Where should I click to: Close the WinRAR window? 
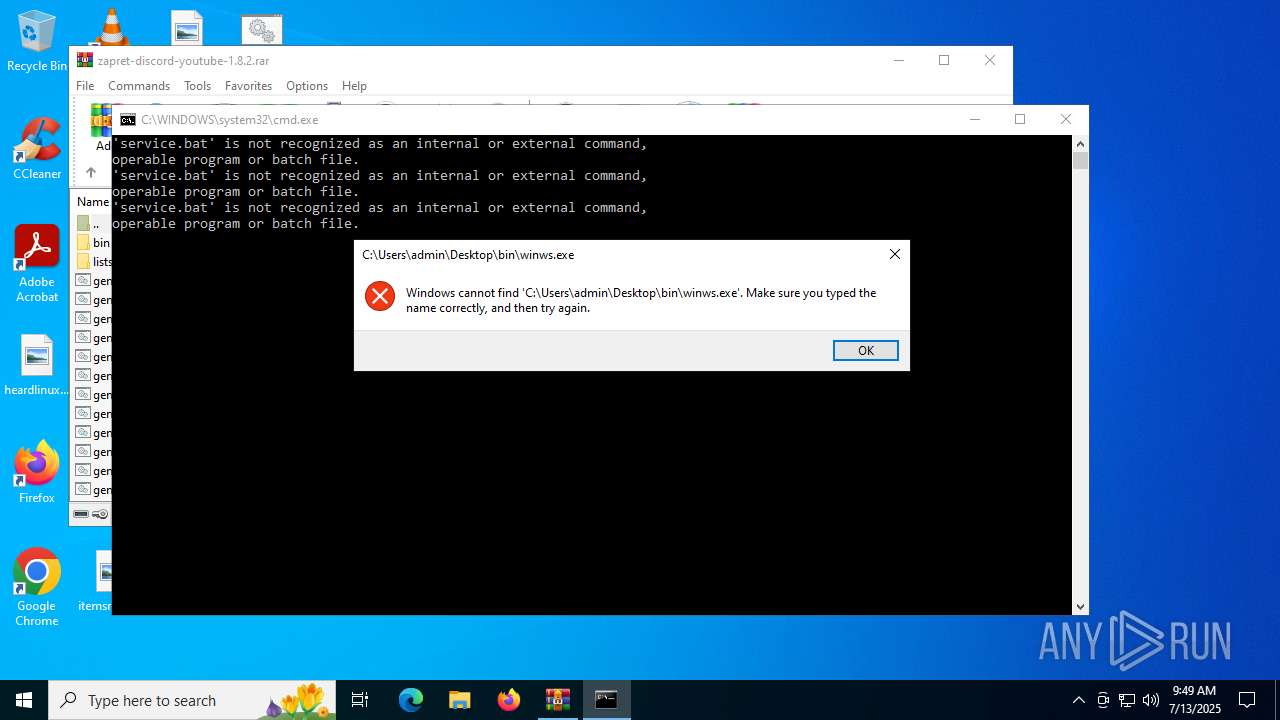[990, 60]
